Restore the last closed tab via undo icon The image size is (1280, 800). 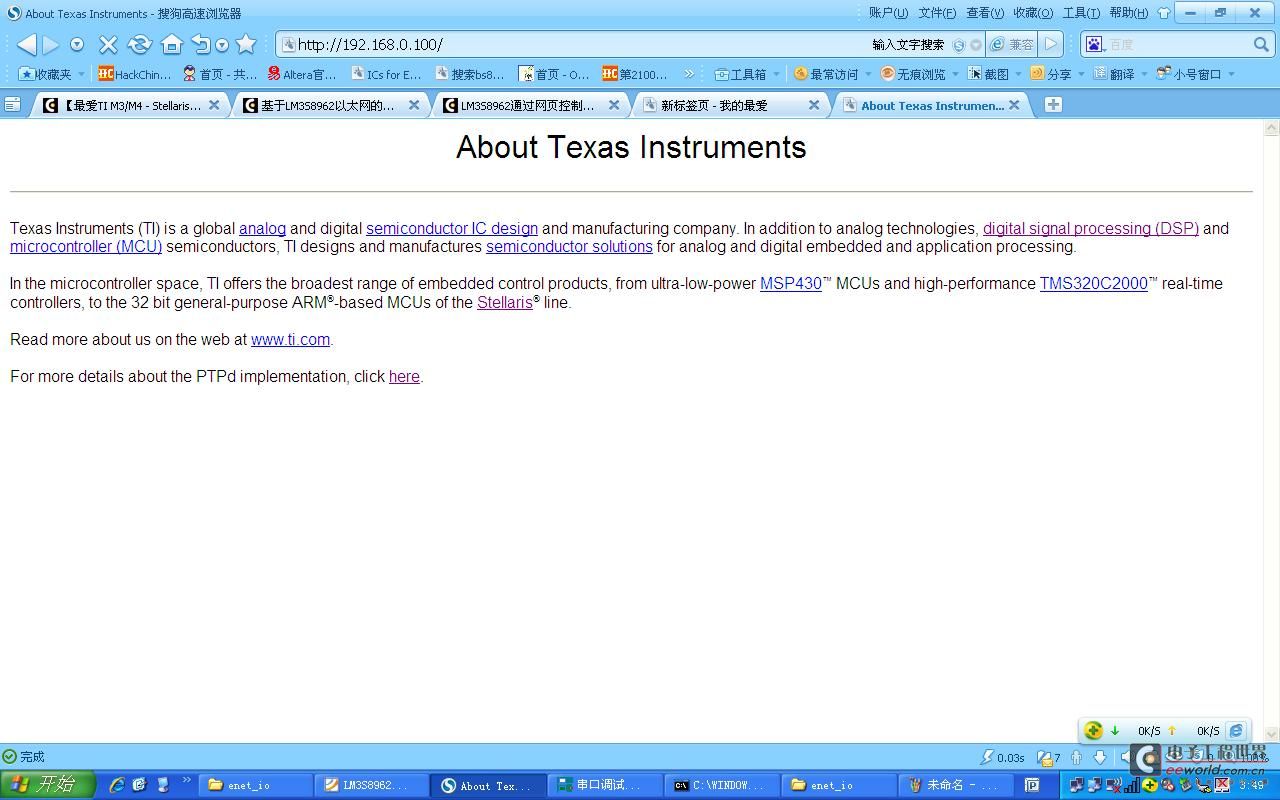pos(201,44)
